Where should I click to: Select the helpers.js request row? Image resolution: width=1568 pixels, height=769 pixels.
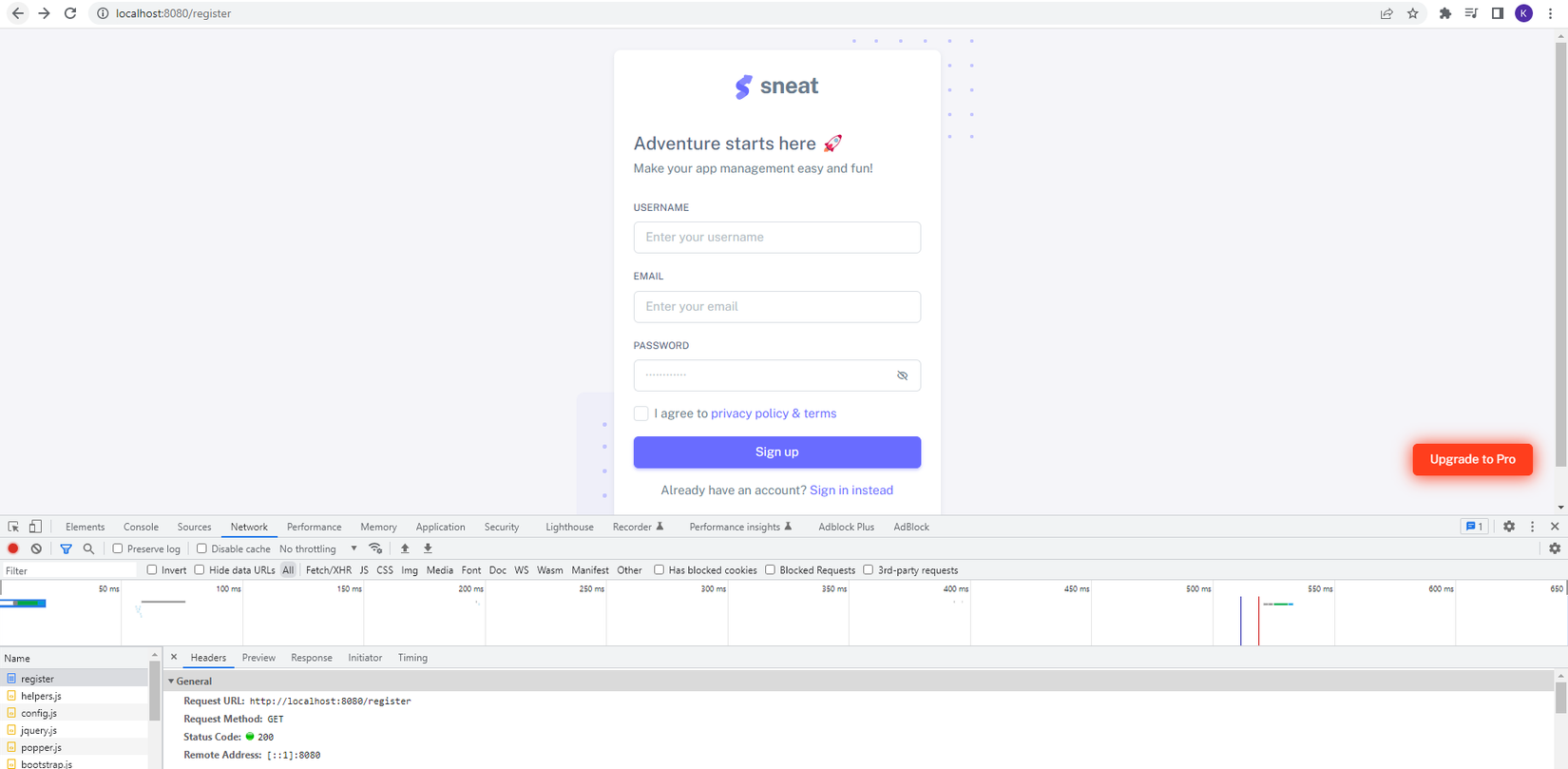(74, 696)
